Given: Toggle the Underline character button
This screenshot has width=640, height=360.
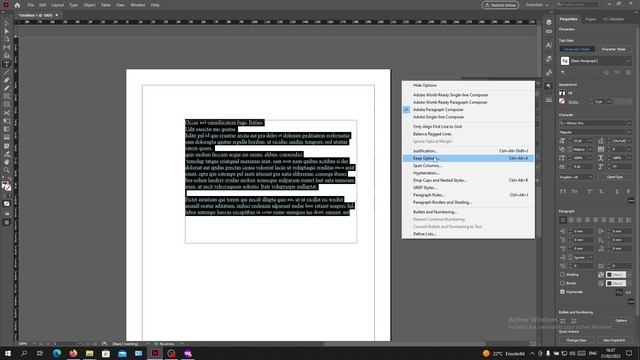Looking at the screenshot, I should (x=617, y=191).
